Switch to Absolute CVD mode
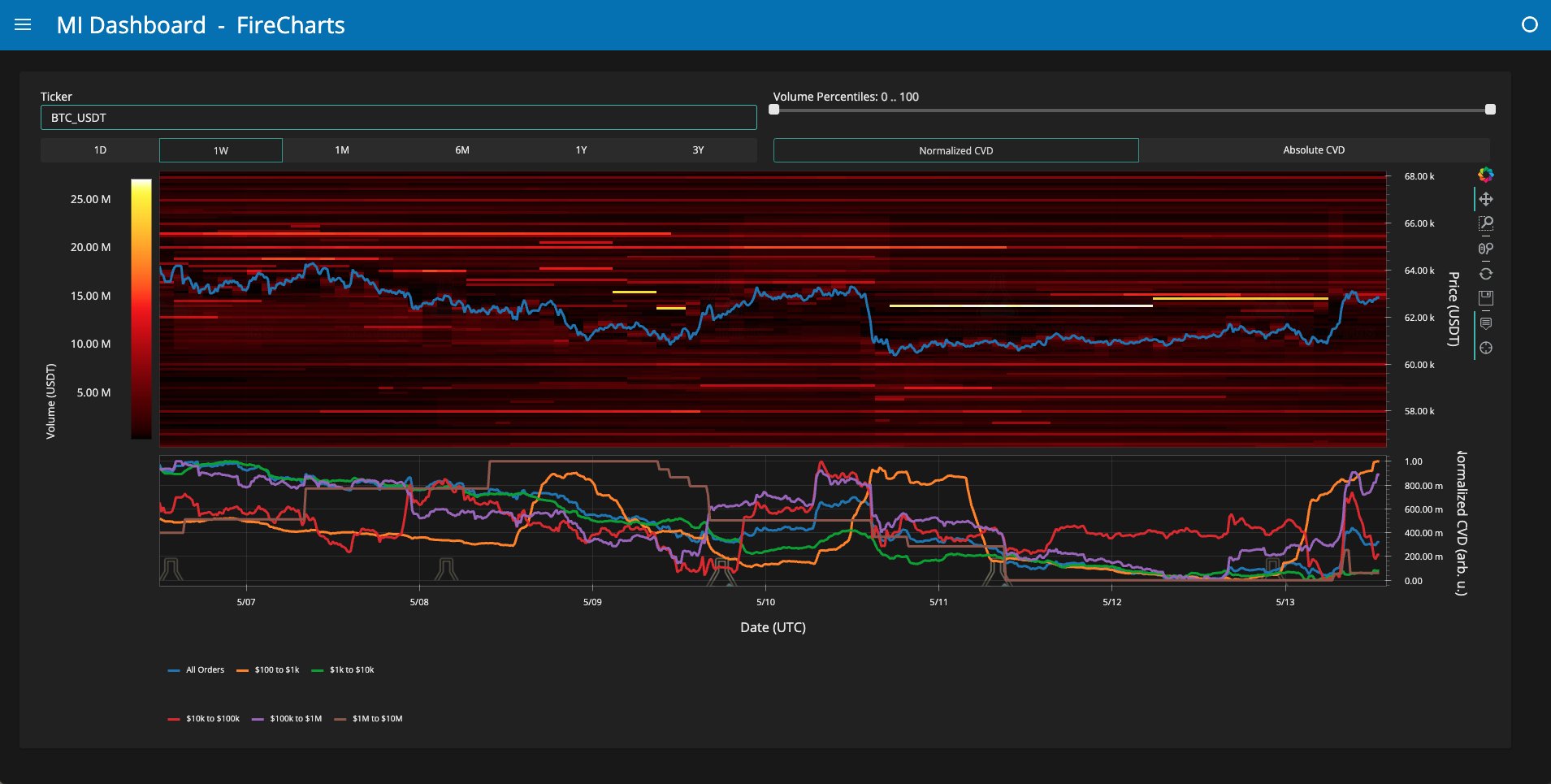This screenshot has width=1551, height=784. tap(1314, 150)
